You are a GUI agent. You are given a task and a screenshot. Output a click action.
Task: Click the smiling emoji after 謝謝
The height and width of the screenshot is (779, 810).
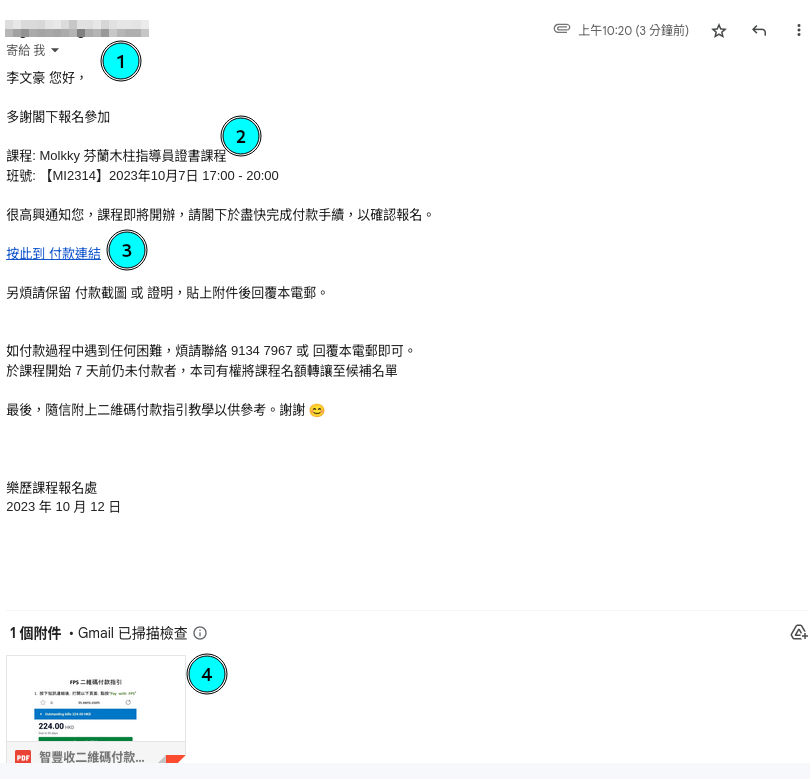tap(317, 410)
